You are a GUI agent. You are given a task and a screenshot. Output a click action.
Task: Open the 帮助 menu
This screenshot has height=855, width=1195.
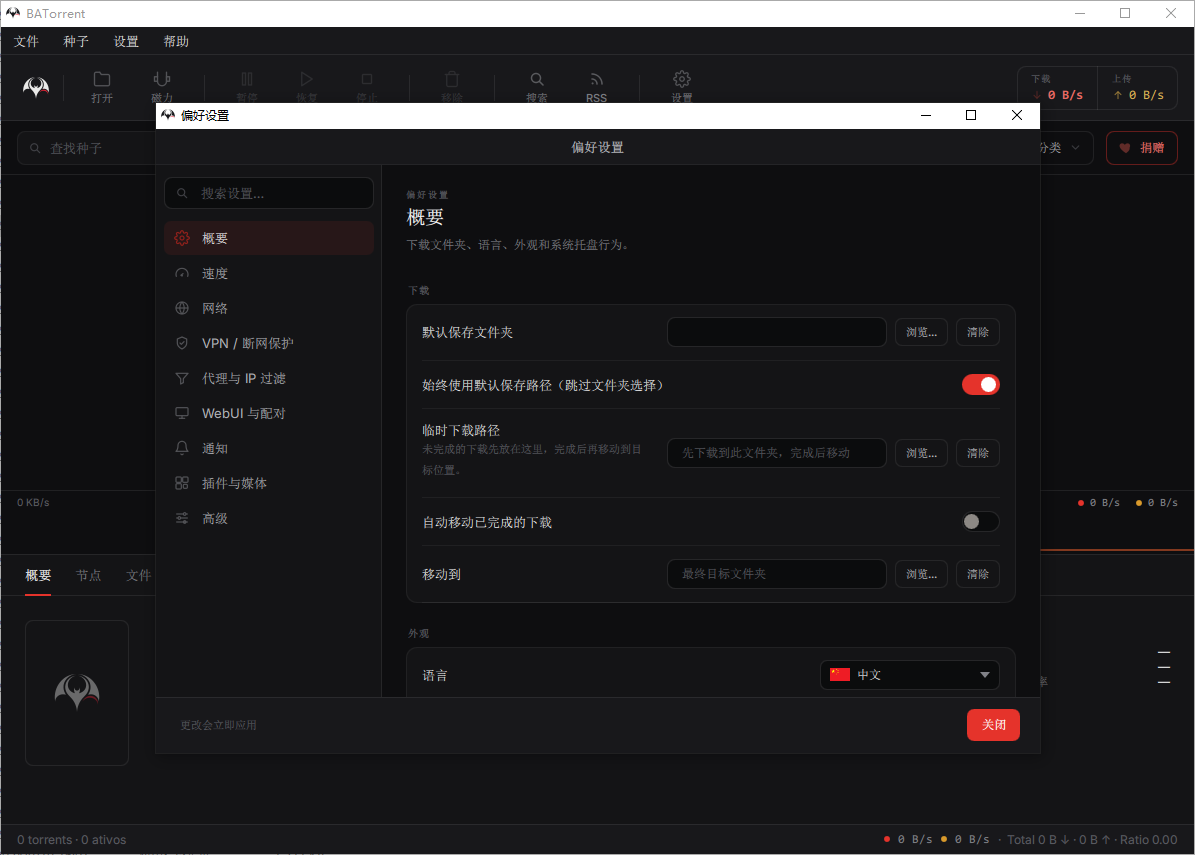pyautogui.click(x=176, y=41)
